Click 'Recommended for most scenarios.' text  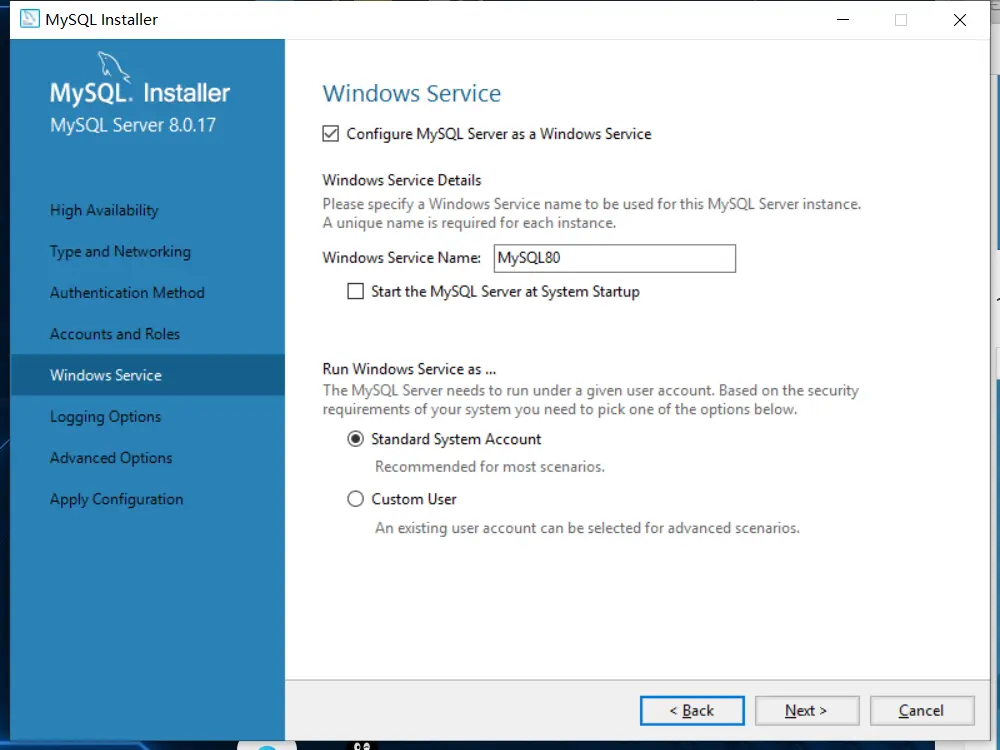[489, 467]
